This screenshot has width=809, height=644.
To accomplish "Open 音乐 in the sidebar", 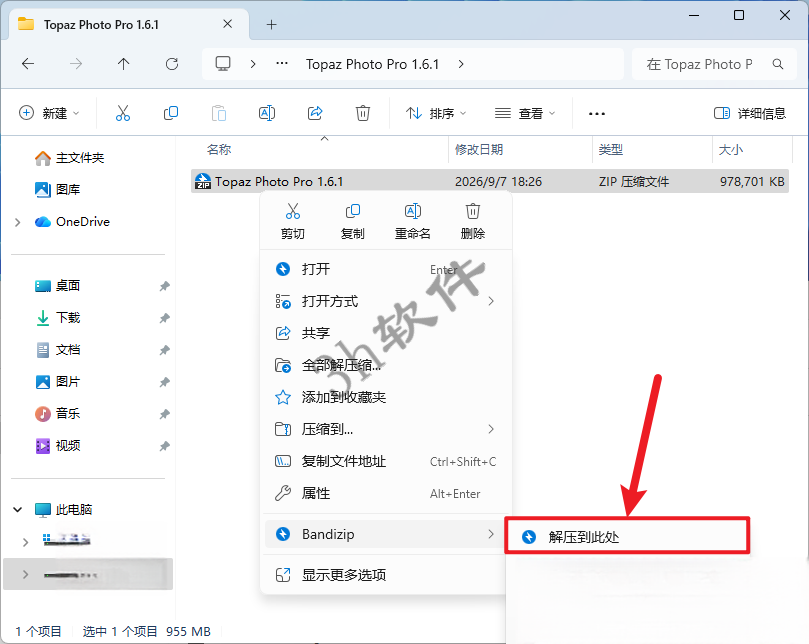I will pos(58,413).
